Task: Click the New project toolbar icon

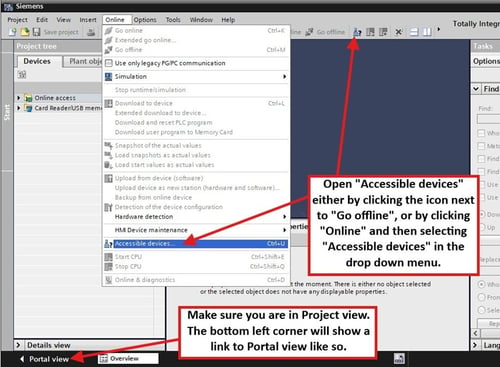Action: (12, 32)
